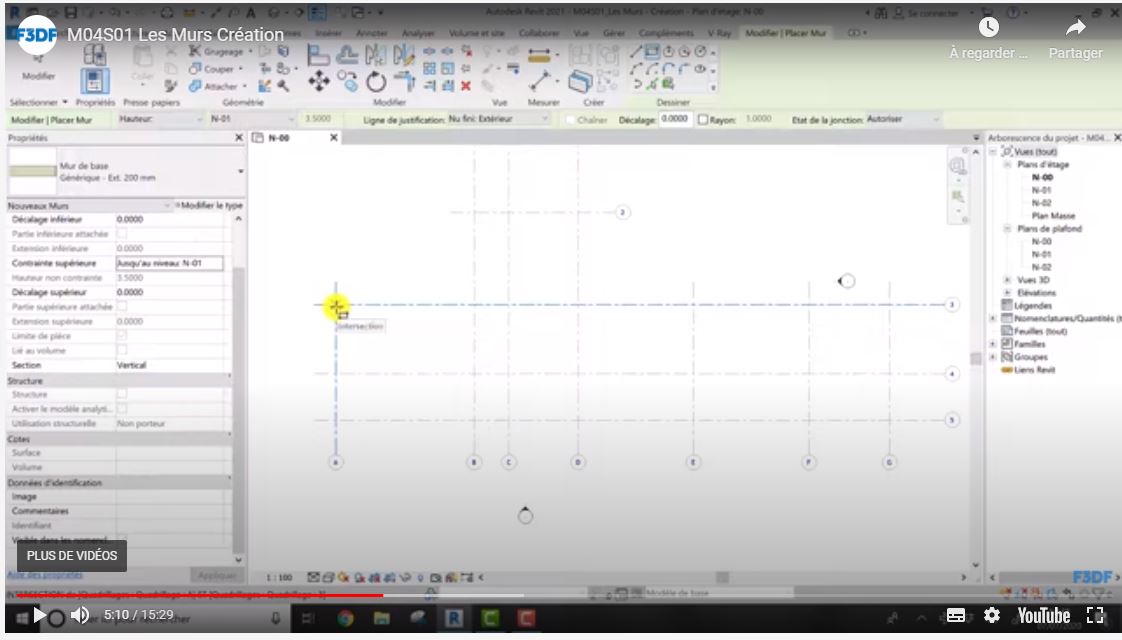1122x640 pixels.
Task: Toggle the Limite de pièce checkbox
Action: coord(122,336)
